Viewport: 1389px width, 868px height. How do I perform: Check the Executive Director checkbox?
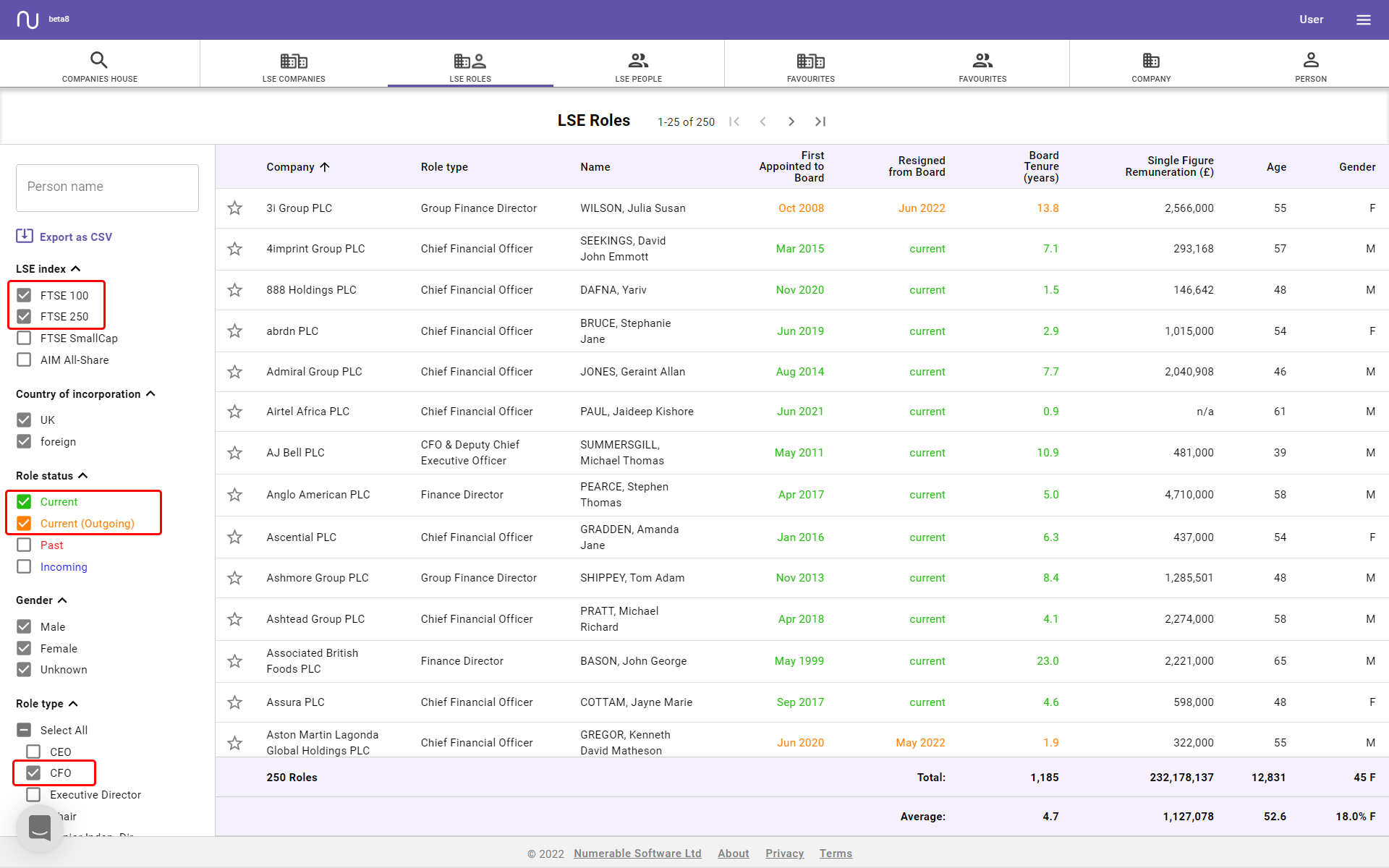tap(33, 794)
